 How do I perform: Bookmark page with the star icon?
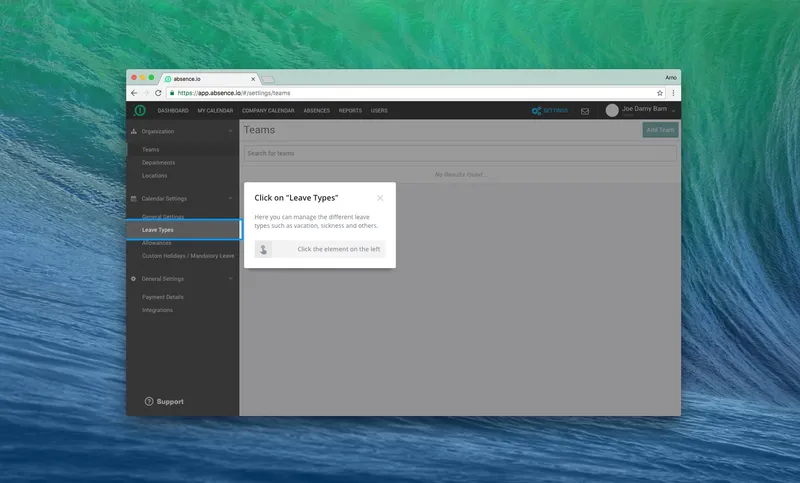pyautogui.click(x=660, y=93)
